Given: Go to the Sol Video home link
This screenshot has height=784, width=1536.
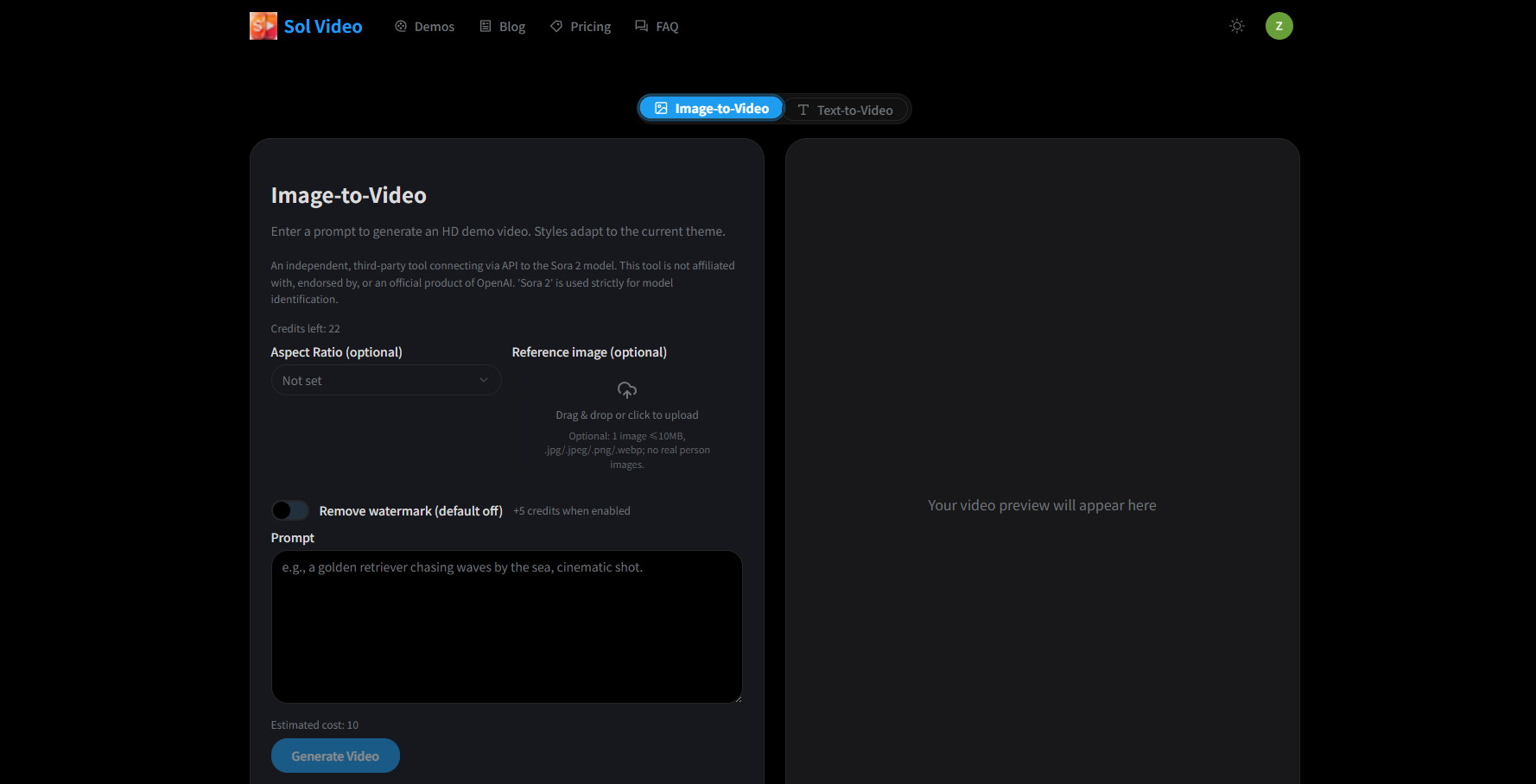Looking at the screenshot, I should click(323, 27).
